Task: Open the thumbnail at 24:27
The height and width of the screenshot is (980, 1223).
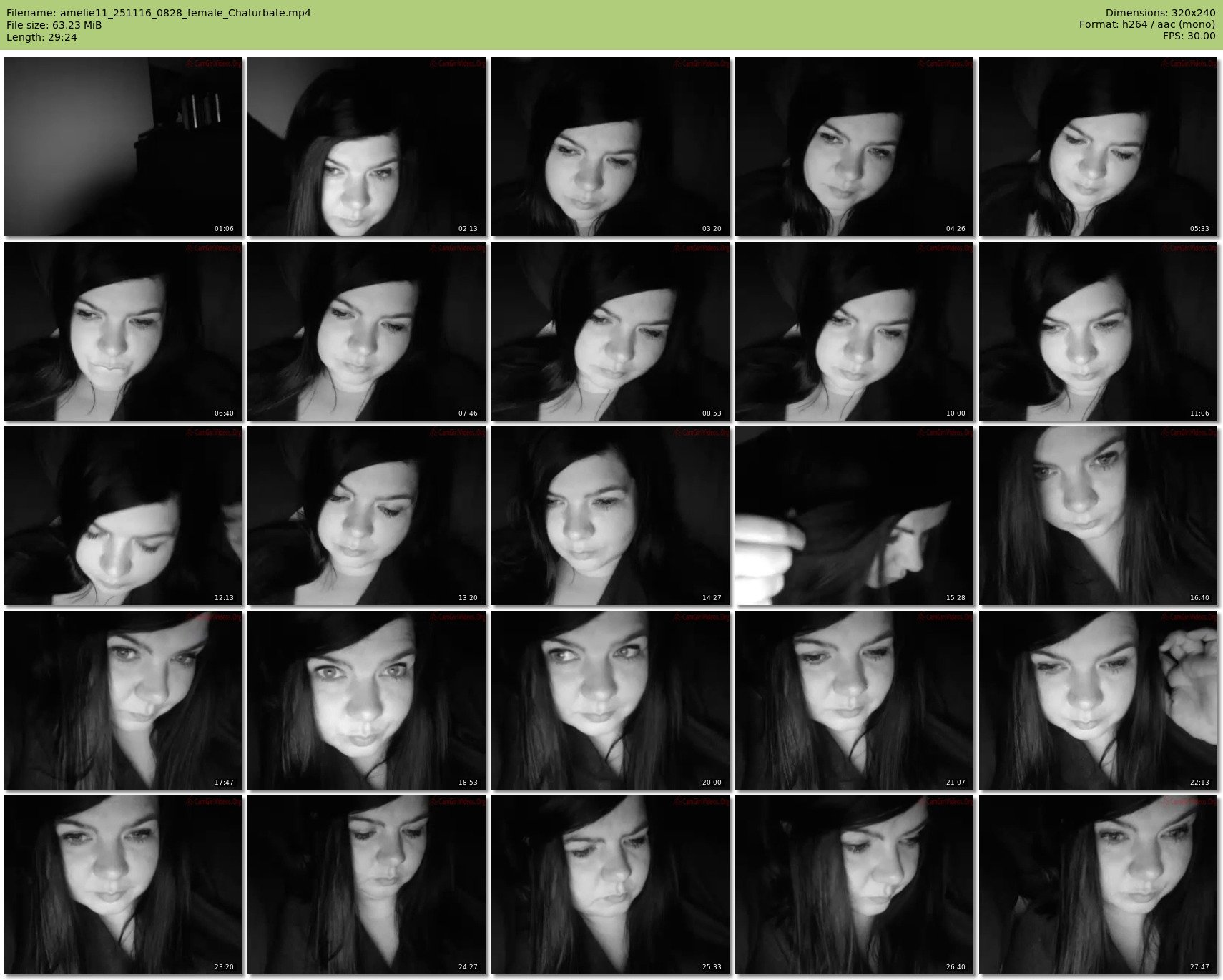Action: coord(366,885)
